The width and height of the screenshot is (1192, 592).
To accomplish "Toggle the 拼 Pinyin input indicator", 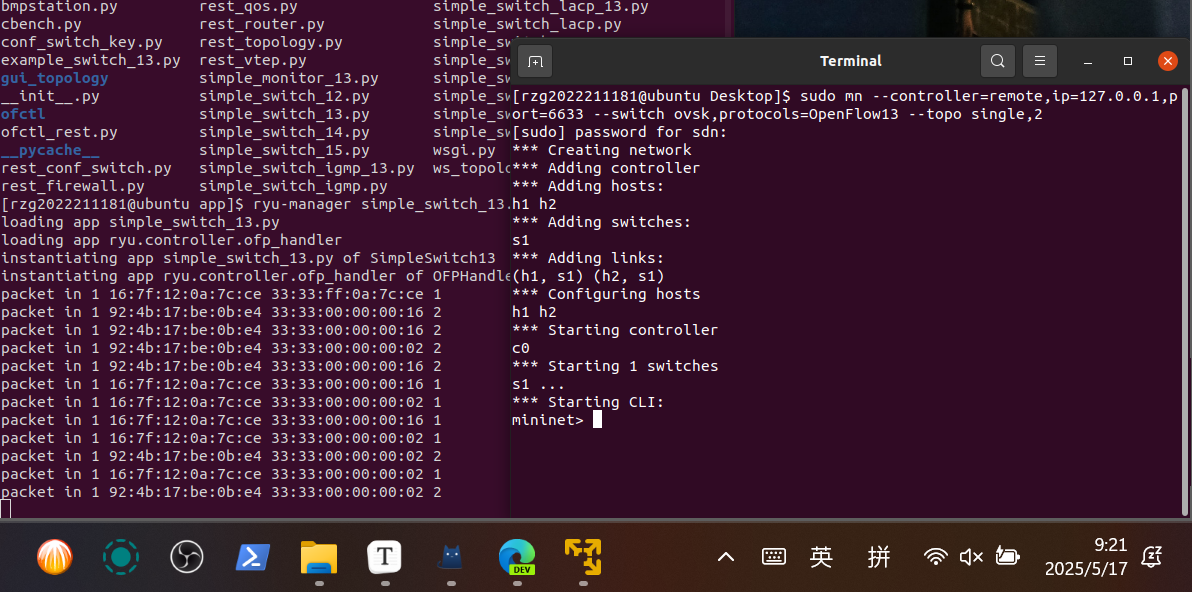I will [879, 557].
